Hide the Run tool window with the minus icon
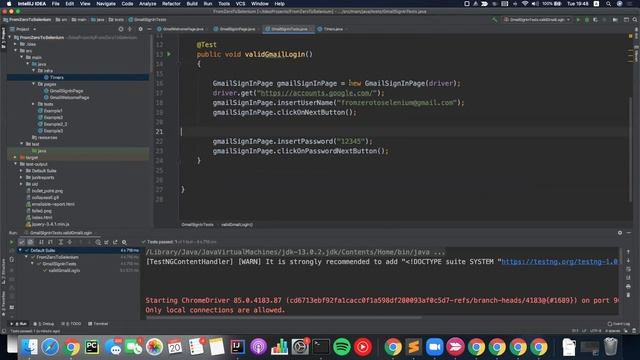 tap(629, 233)
